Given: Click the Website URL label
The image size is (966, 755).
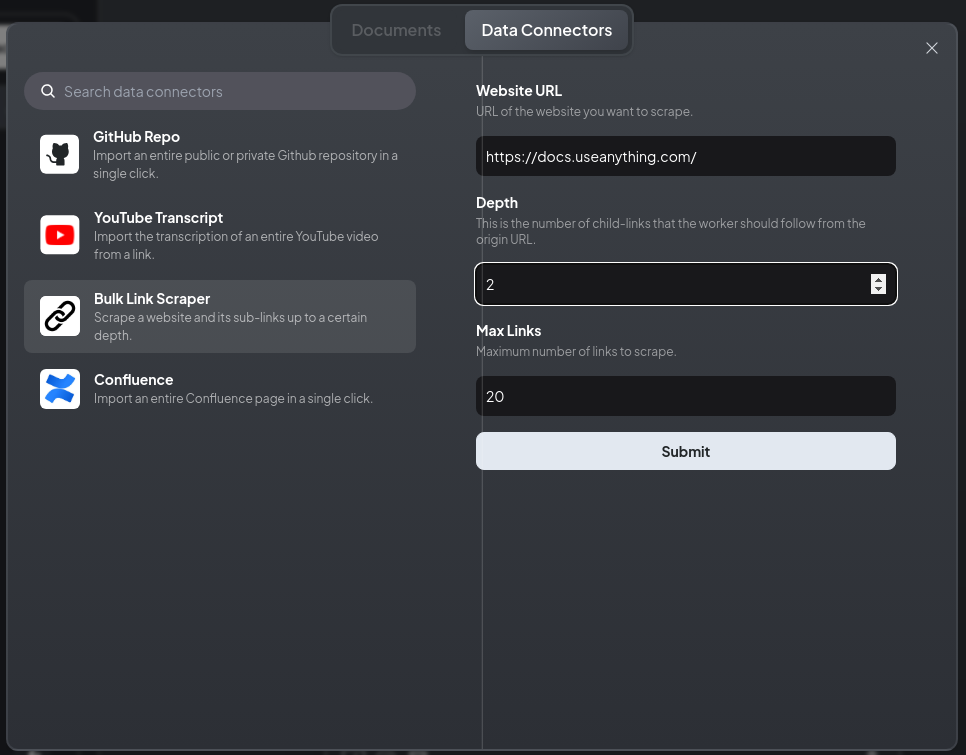Looking at the screenshot, I should (x=519, y=91).
